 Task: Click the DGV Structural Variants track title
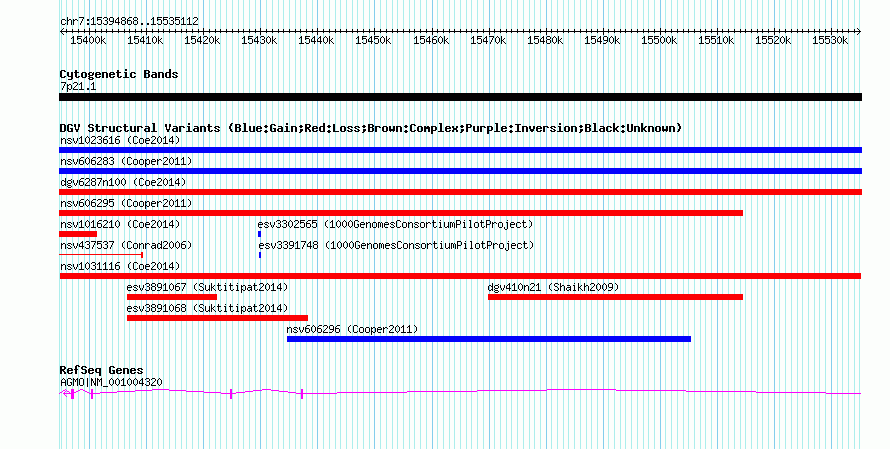tap(371, 128)
